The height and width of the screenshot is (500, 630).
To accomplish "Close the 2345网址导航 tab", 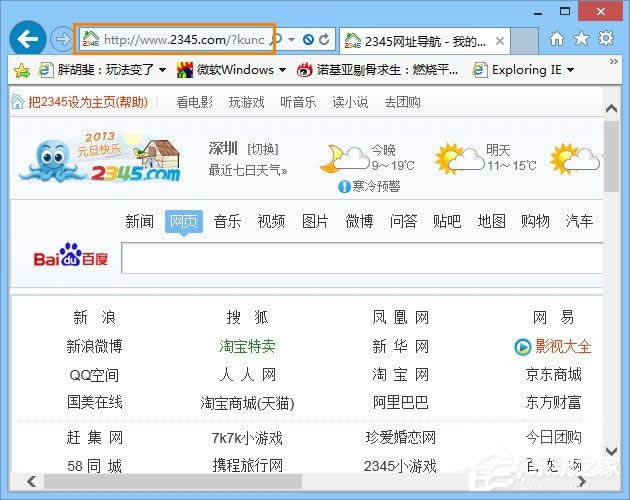I will [500, 41].
